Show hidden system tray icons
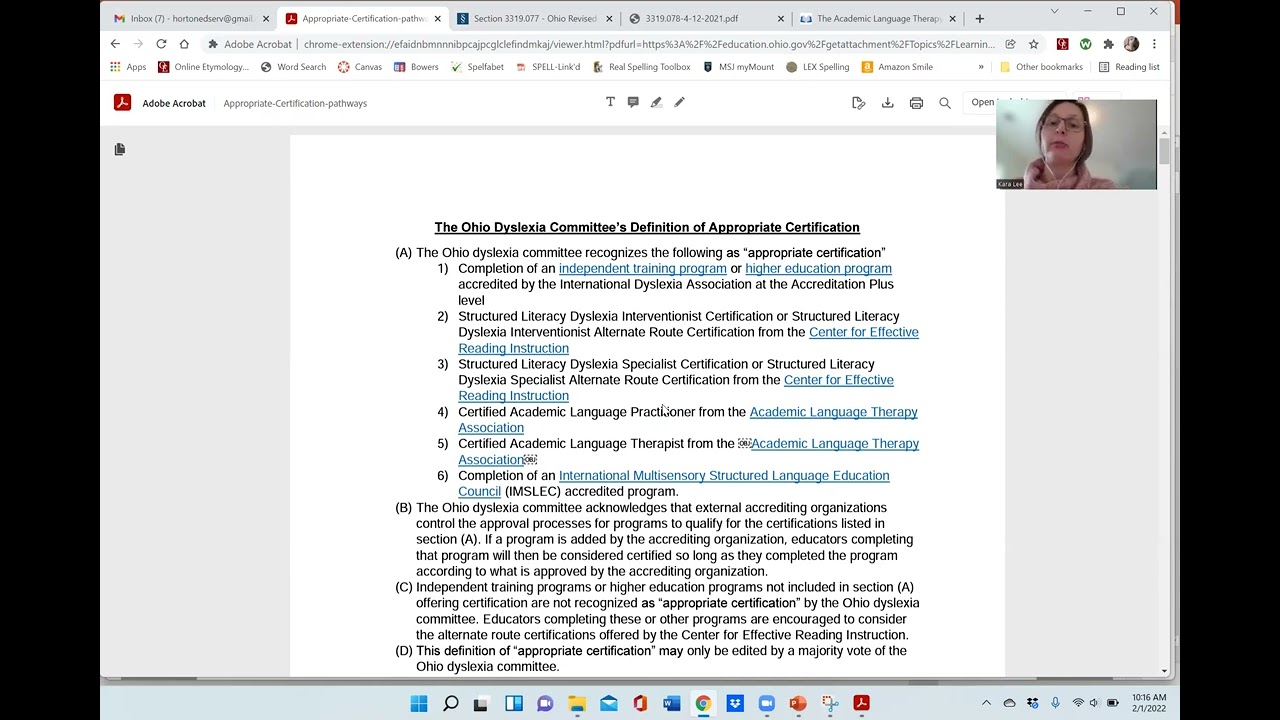The height and width of the screenshot is (720, 1280). coord(986,703)
